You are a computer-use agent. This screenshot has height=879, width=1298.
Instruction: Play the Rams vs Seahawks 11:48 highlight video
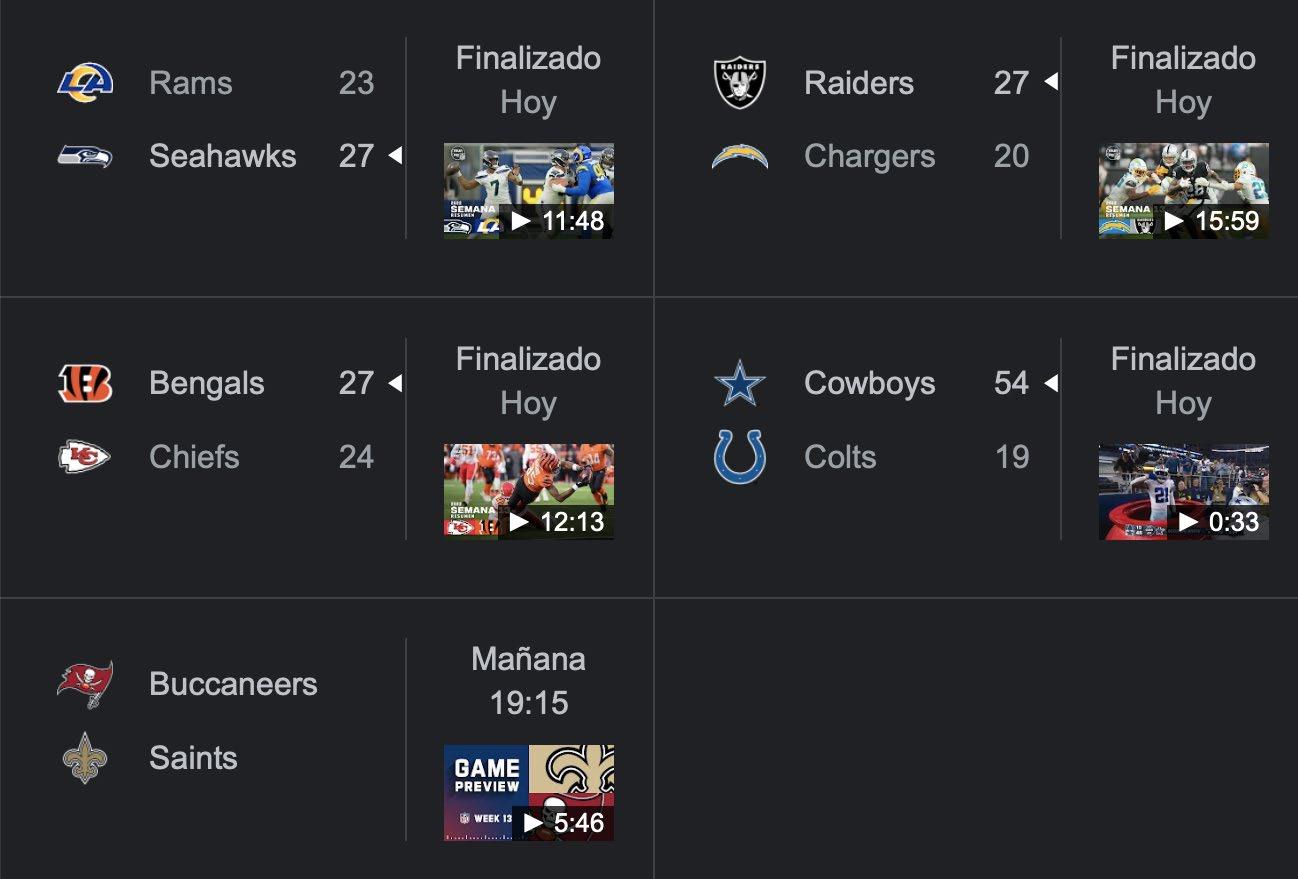click(x=529, y=191)
